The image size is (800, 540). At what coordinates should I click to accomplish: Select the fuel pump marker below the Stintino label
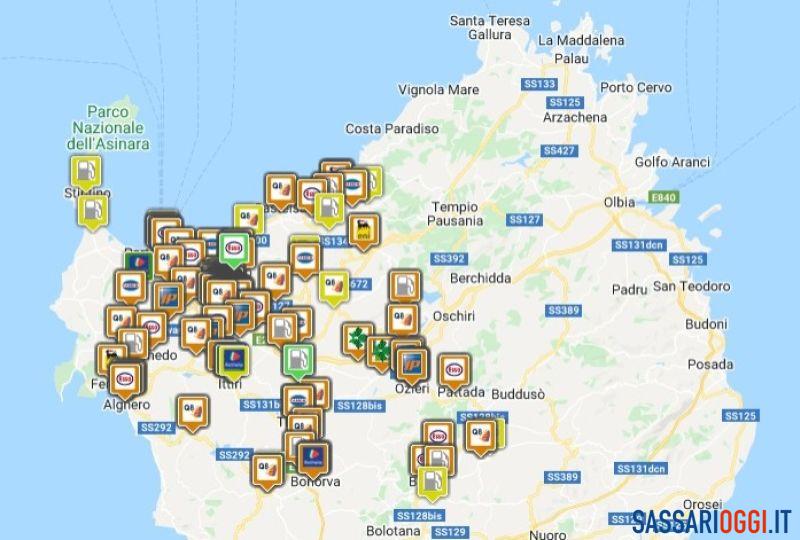93,212
